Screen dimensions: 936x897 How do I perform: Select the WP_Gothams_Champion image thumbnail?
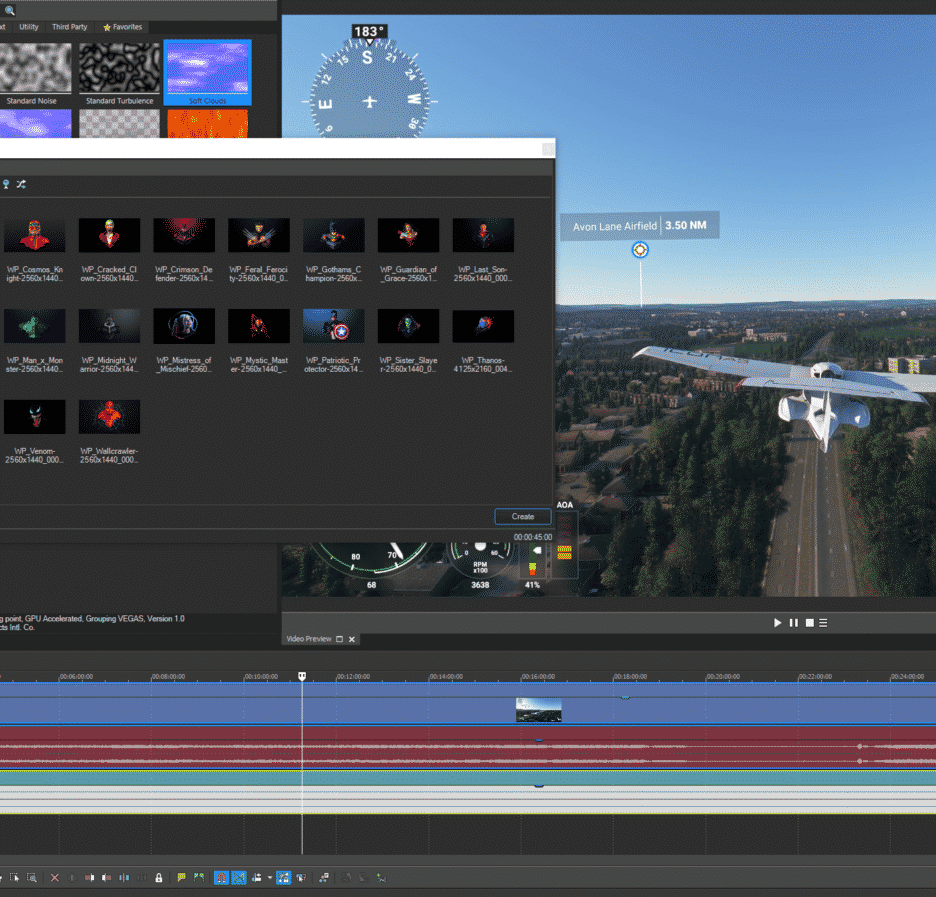click(x=334, y=235)
